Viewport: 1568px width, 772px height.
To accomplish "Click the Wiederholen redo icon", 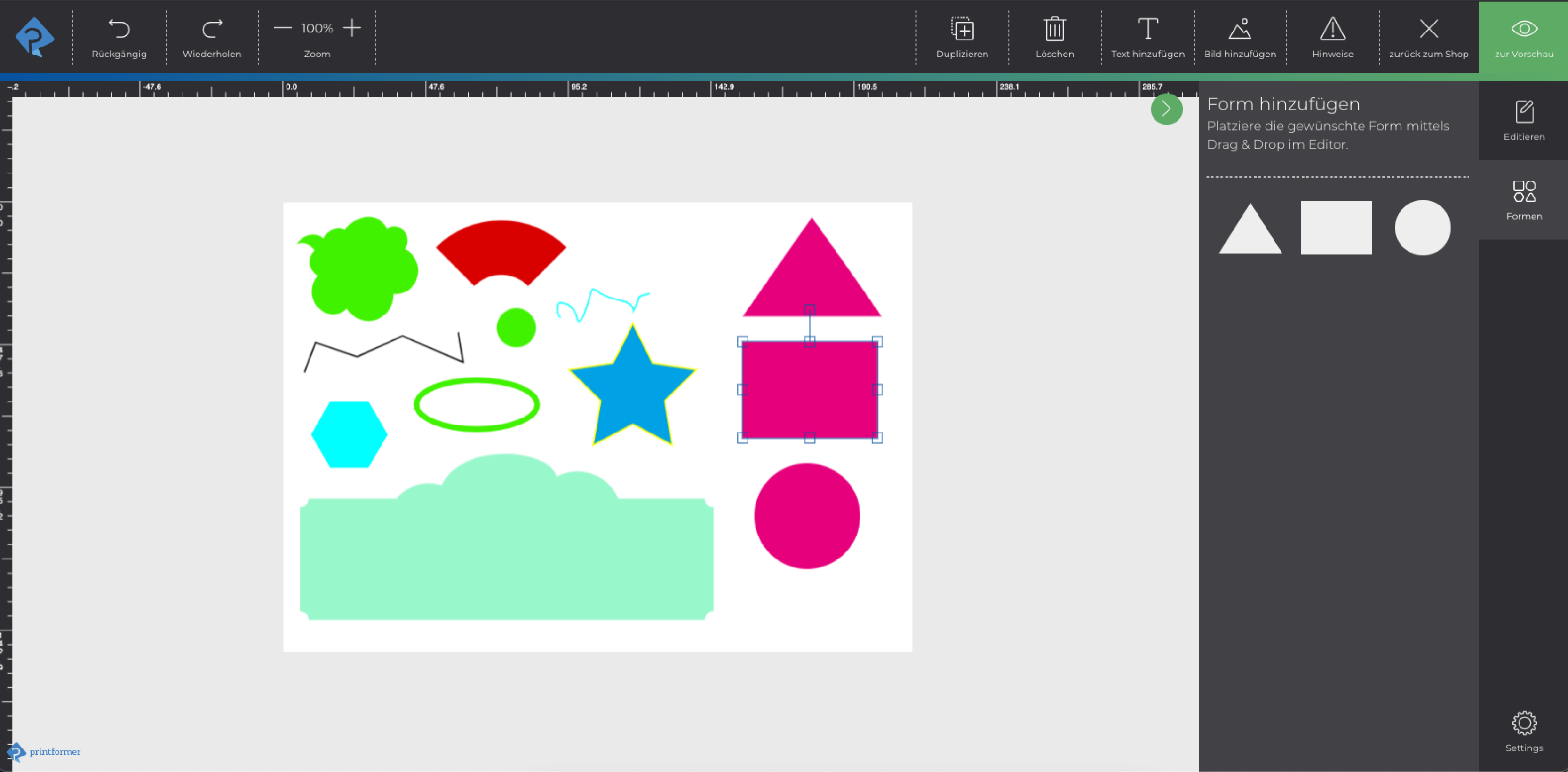I will (212, 29).
